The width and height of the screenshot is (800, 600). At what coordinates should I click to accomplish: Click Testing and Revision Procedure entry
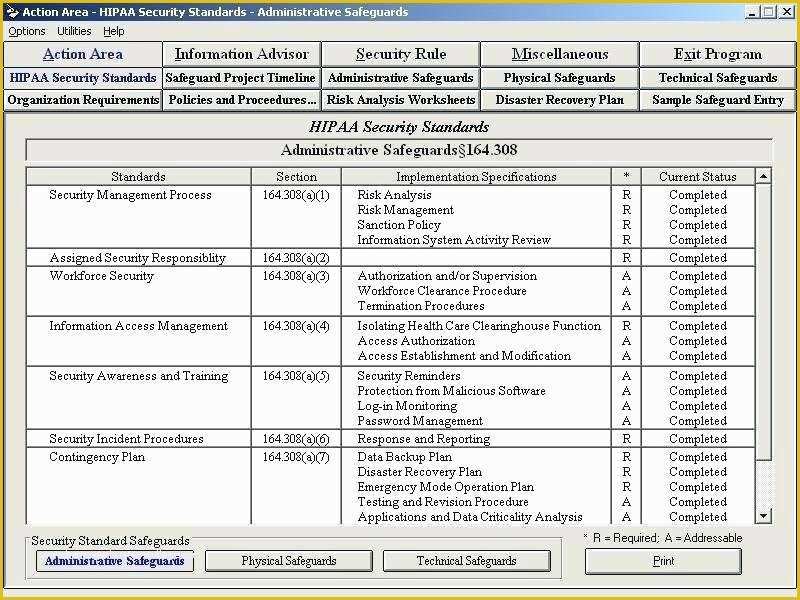(x=443, y=502)
